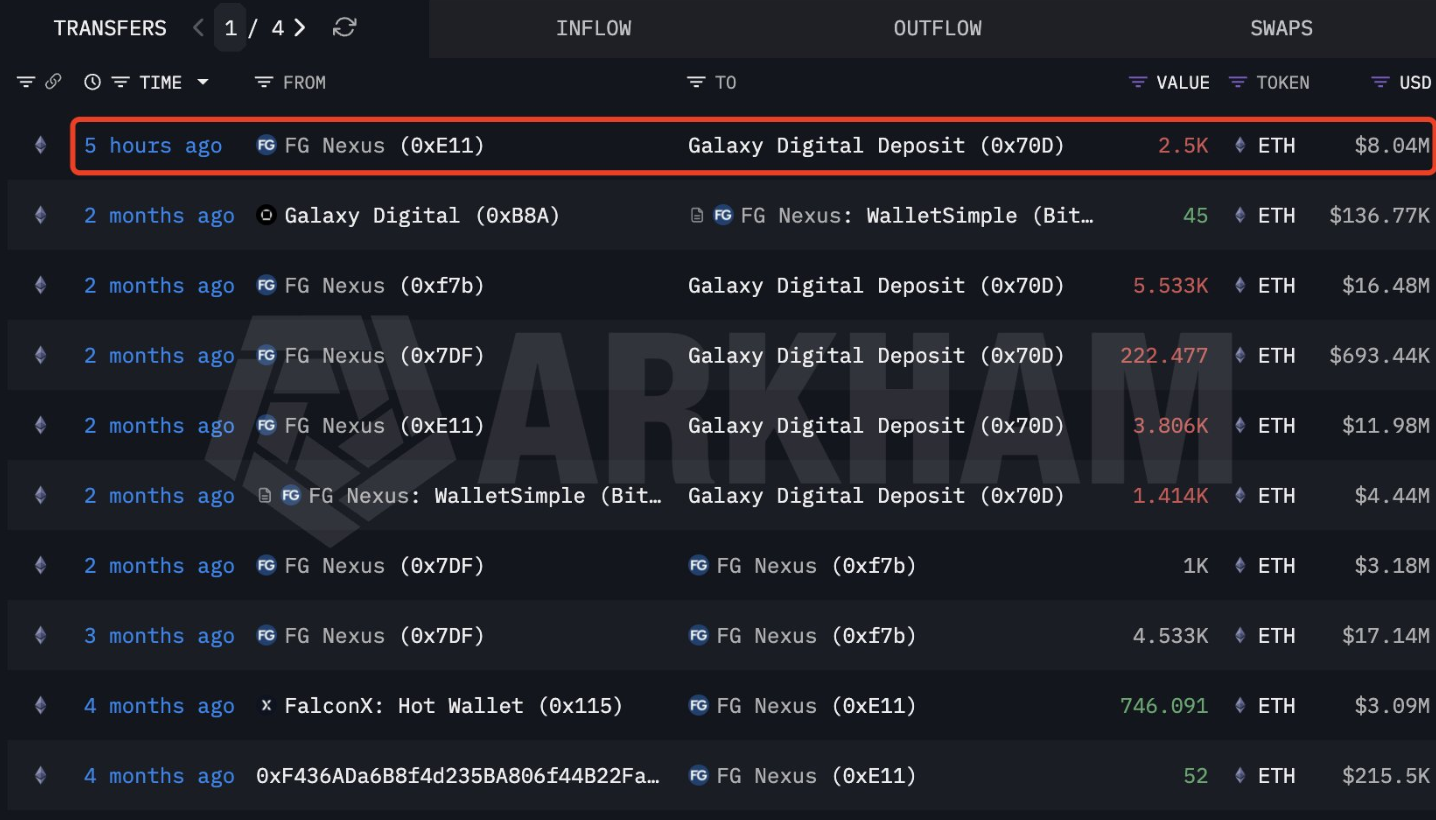Screen dimensions: 1436x820
Task: Click the FG Nexus logo beside 0xE11
Action: (x=265, y=145)
